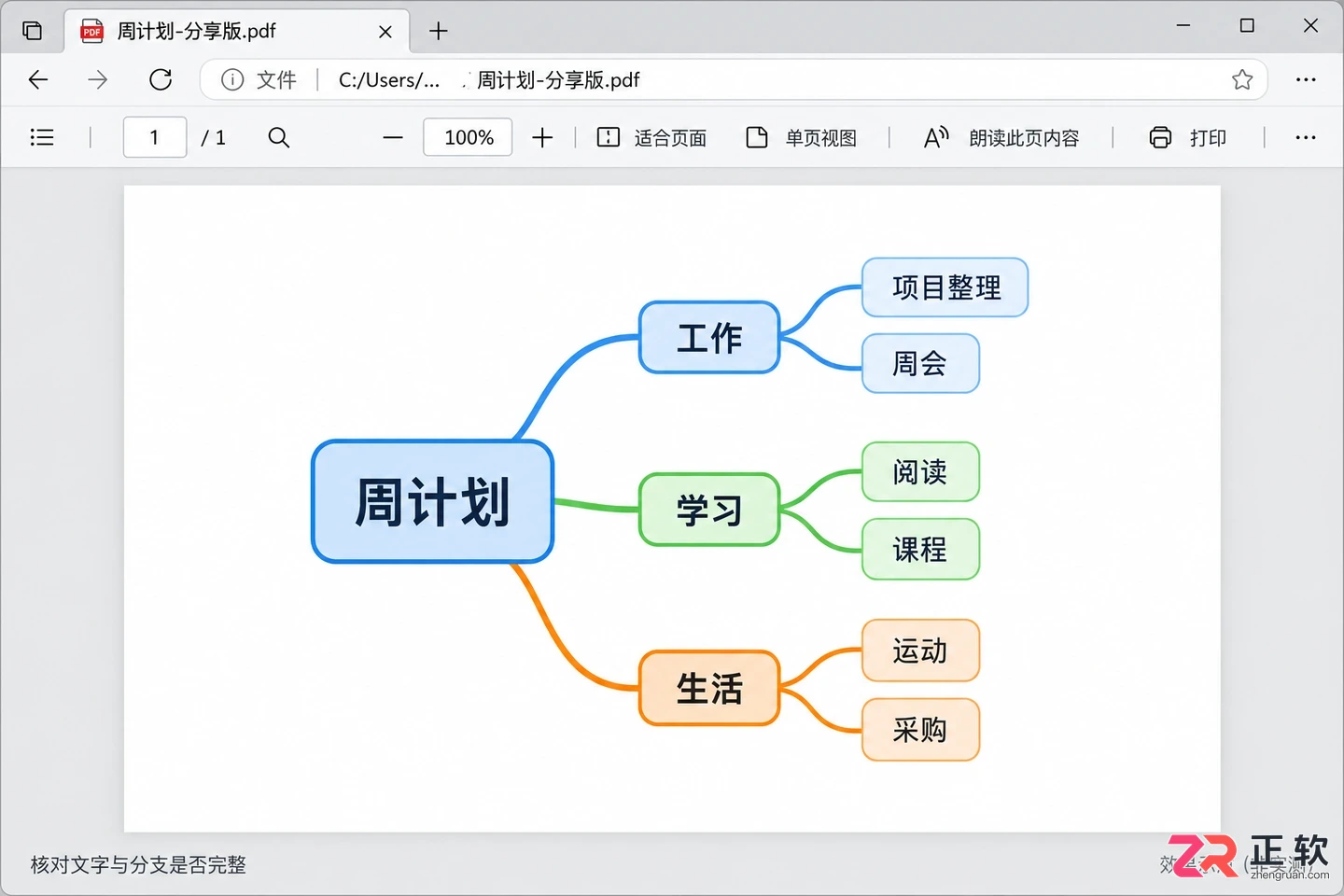The height and width of the screenshot is (896, 1344).
Task: Add this page to favorites
Action: [1242, 80]
